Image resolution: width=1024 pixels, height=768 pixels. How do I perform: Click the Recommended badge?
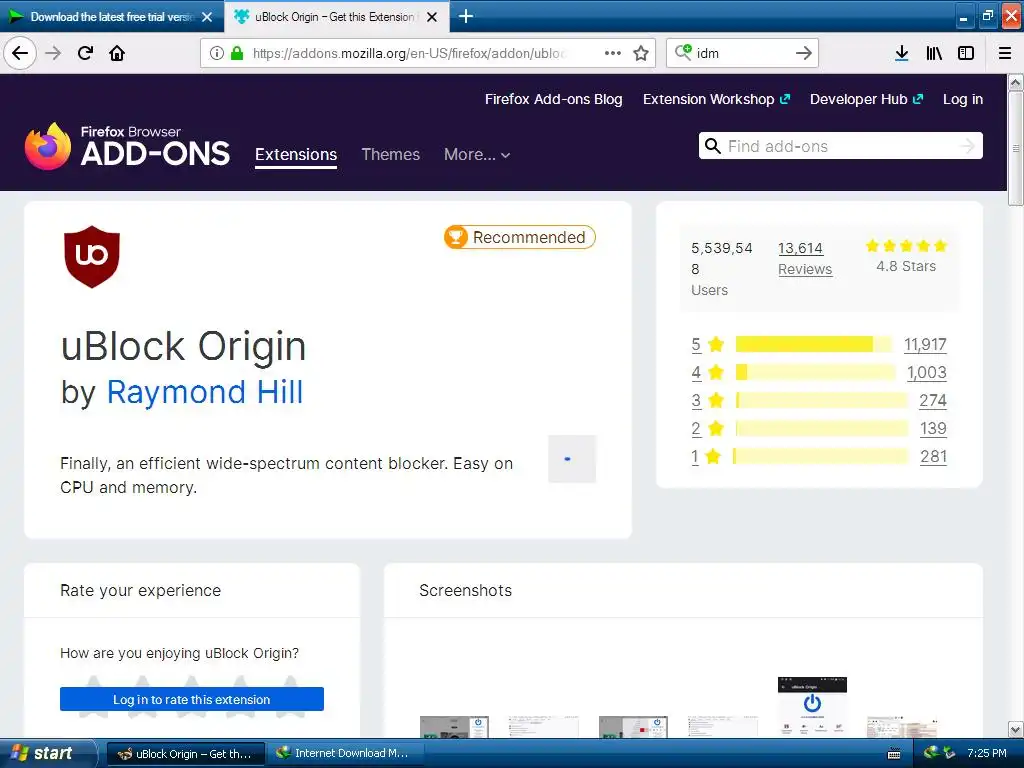pyautogui.click(x=520, y=237)
